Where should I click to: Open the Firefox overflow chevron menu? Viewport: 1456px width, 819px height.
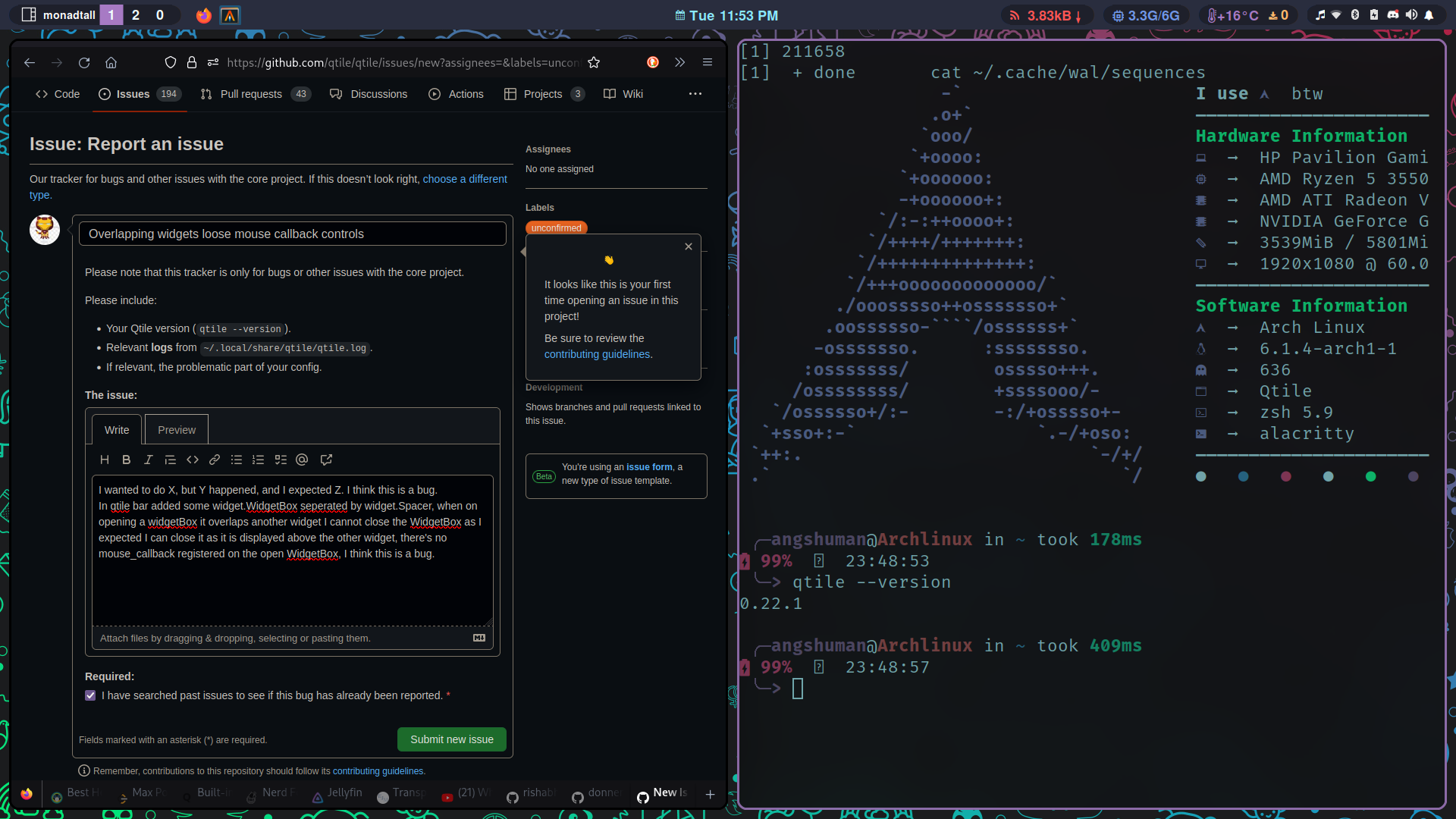click(679, 62)
